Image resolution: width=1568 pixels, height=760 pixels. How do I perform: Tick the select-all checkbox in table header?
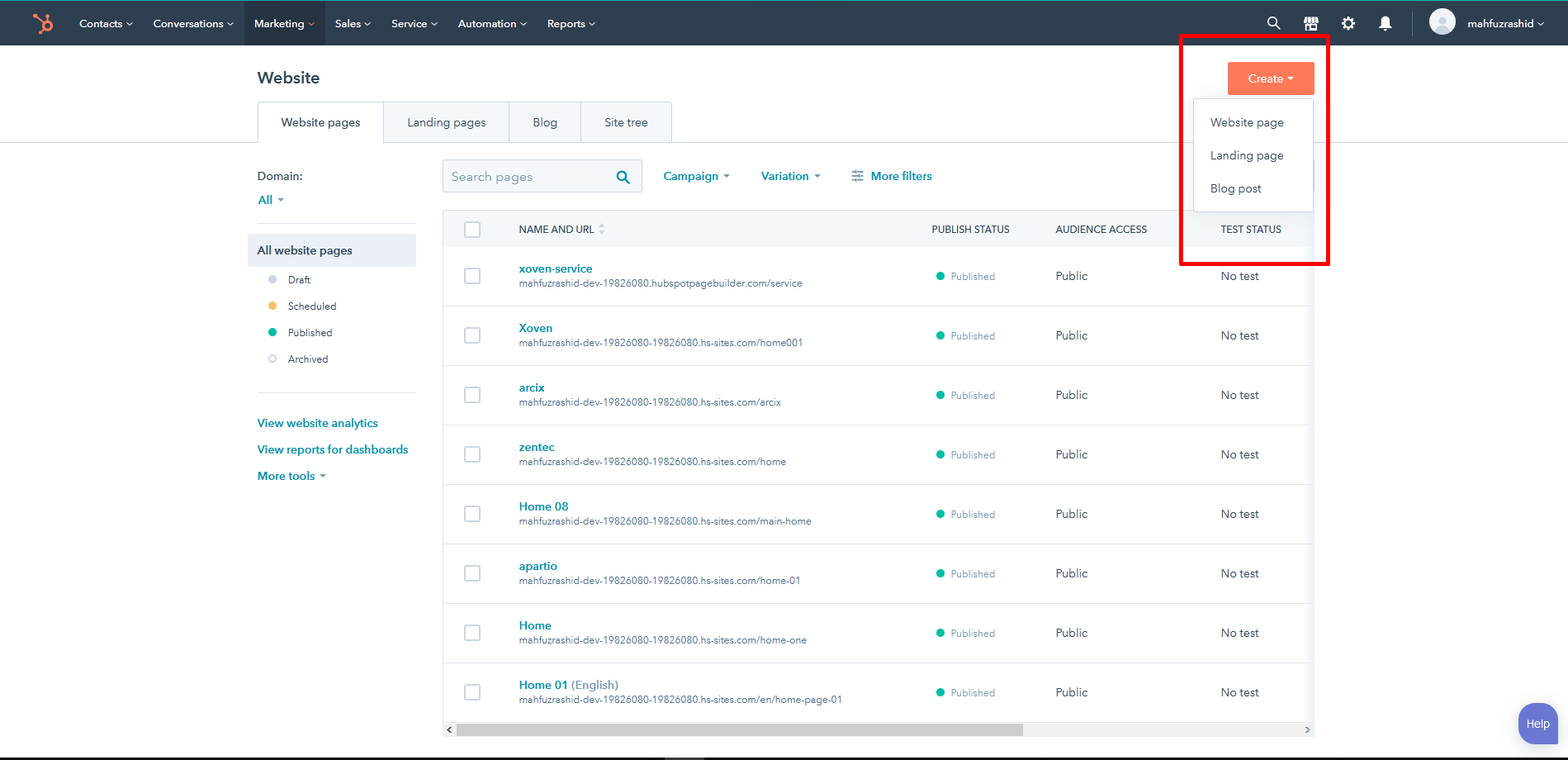472,230
